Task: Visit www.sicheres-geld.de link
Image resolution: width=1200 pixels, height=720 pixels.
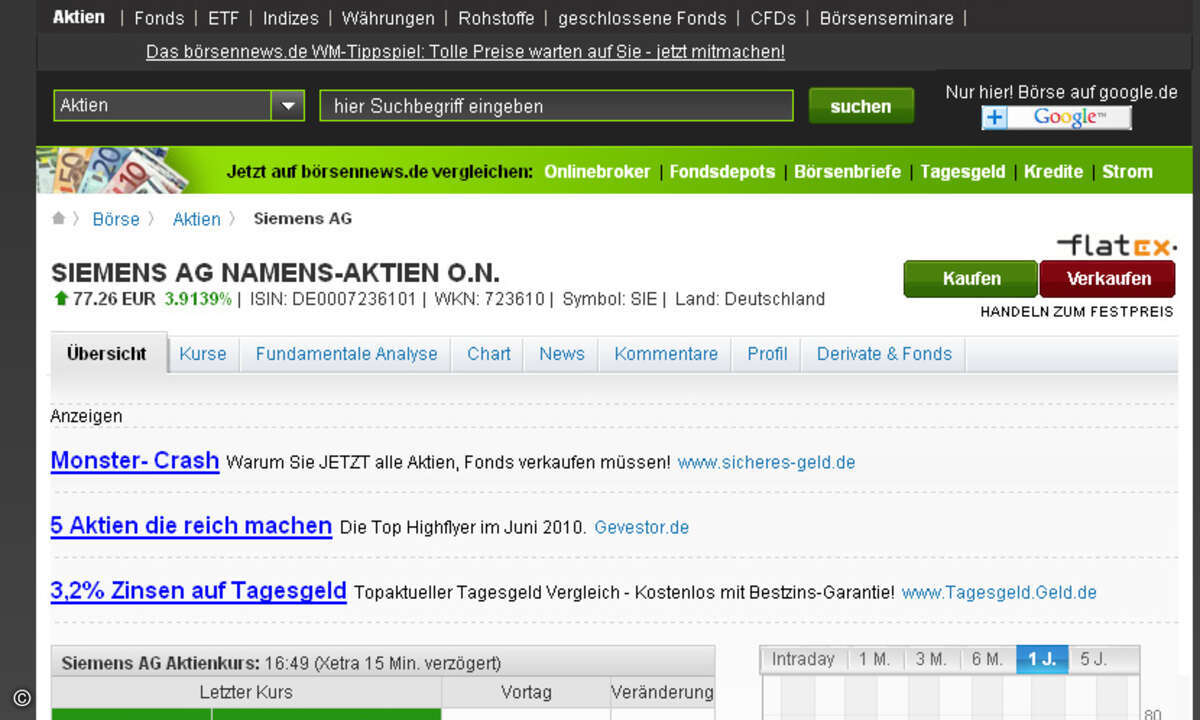Action: click(x=766, y=463)
